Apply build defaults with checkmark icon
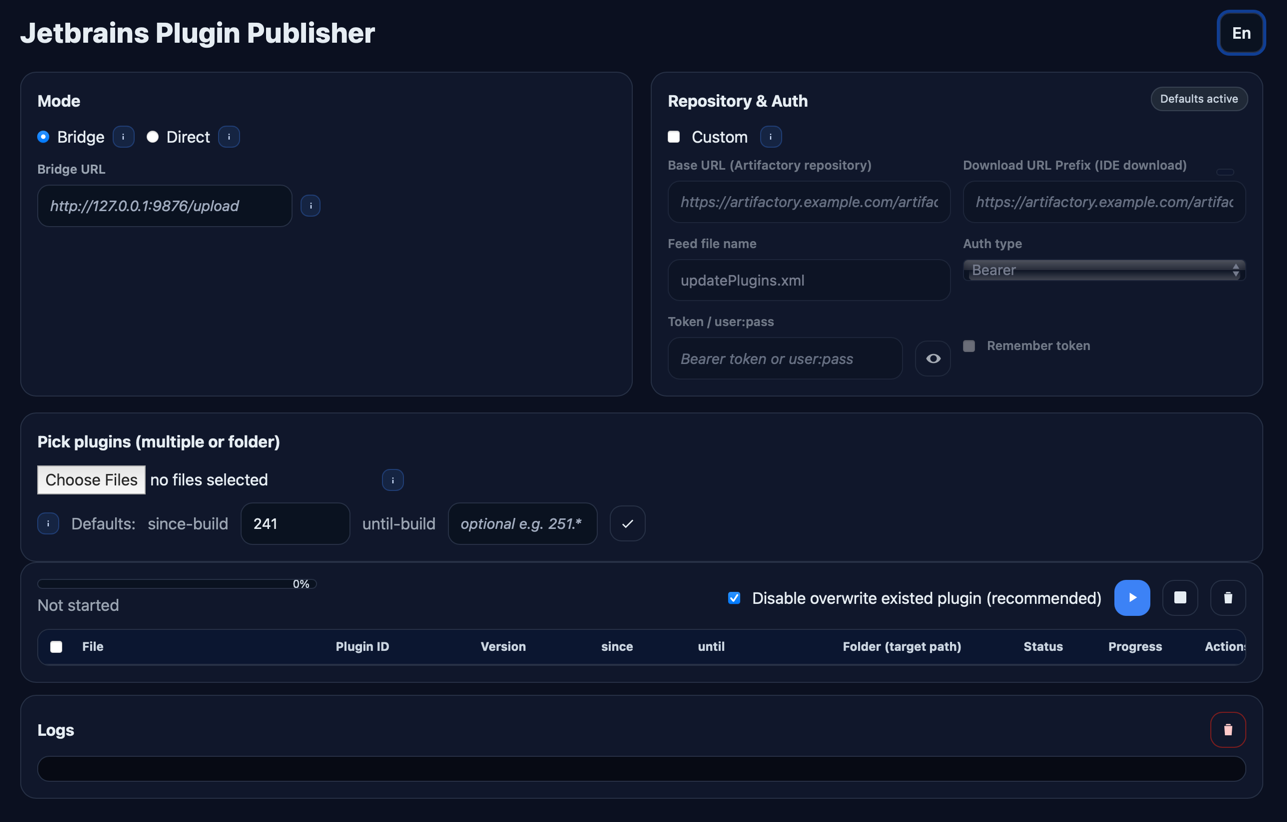1287x822 pixels. [x=627, y=524]
